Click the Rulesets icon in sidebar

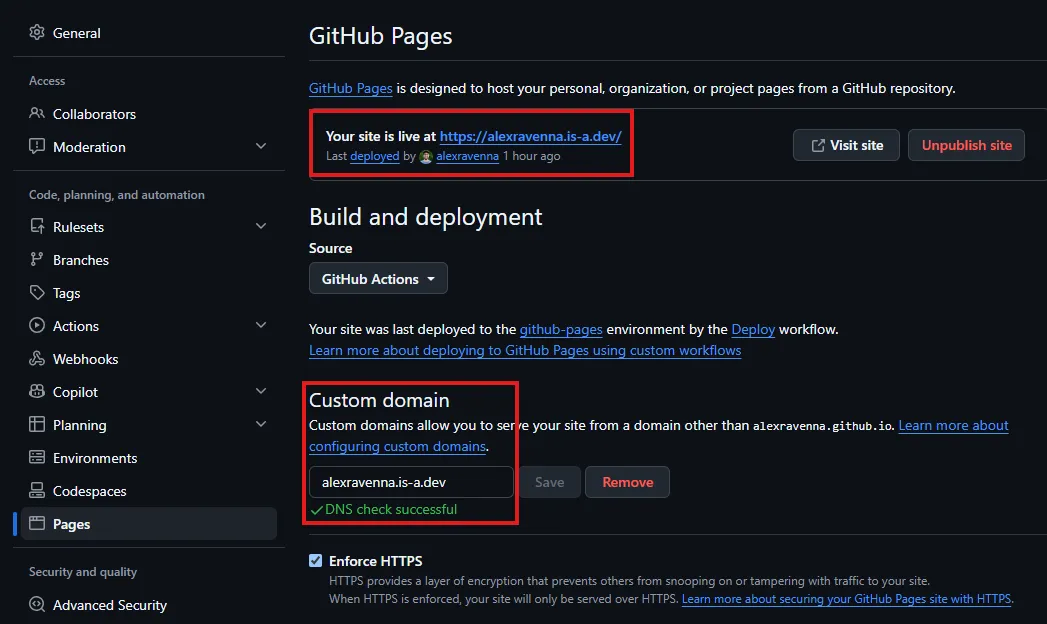coord(37,226)
